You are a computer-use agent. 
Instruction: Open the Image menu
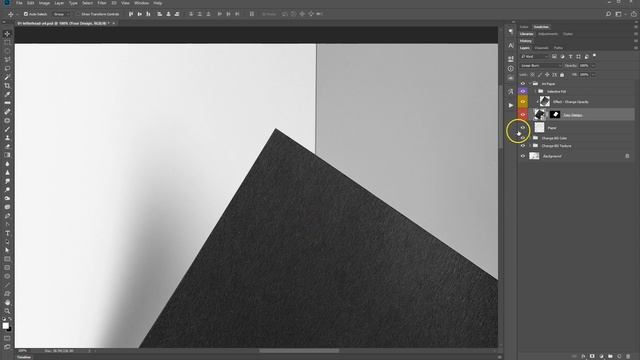[x=44, y=3]
